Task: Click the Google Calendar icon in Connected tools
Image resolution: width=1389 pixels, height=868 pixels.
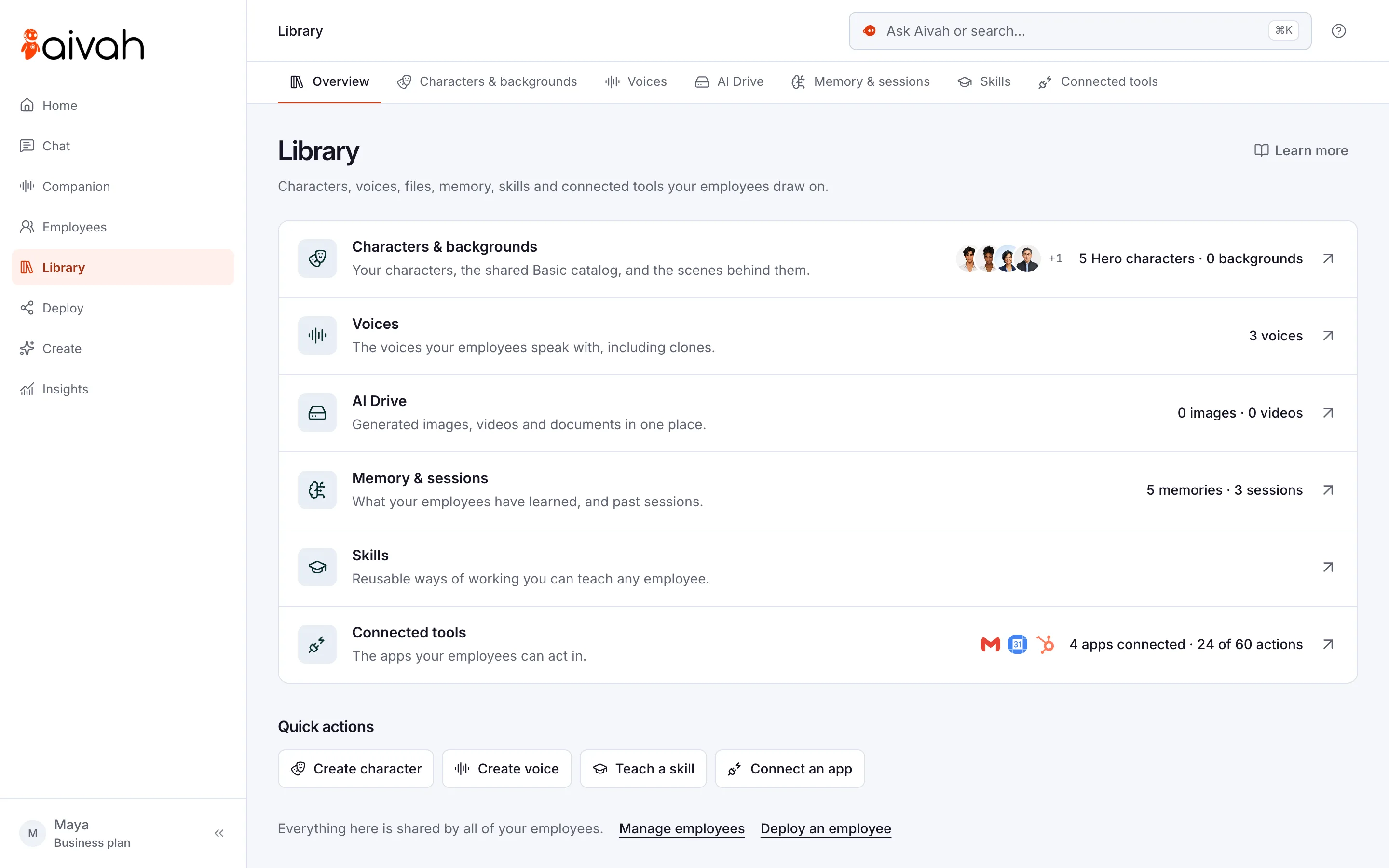Action: coord(1018,645)
